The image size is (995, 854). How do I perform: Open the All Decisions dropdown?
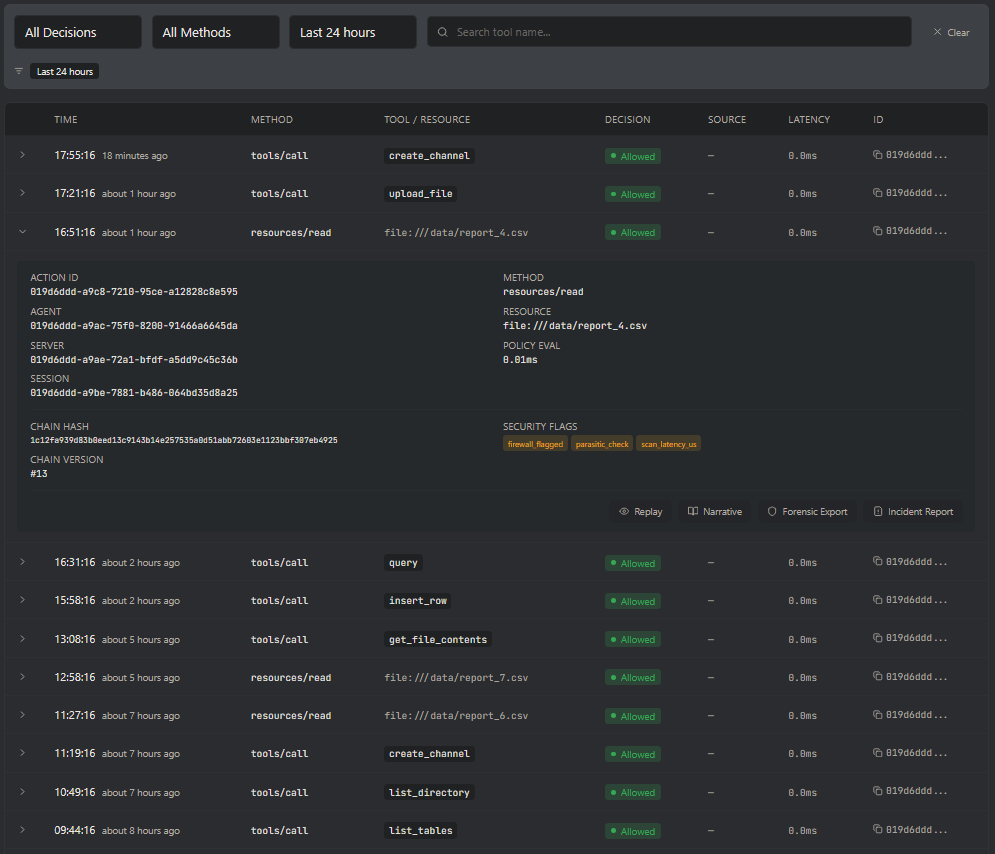point(77,31)
